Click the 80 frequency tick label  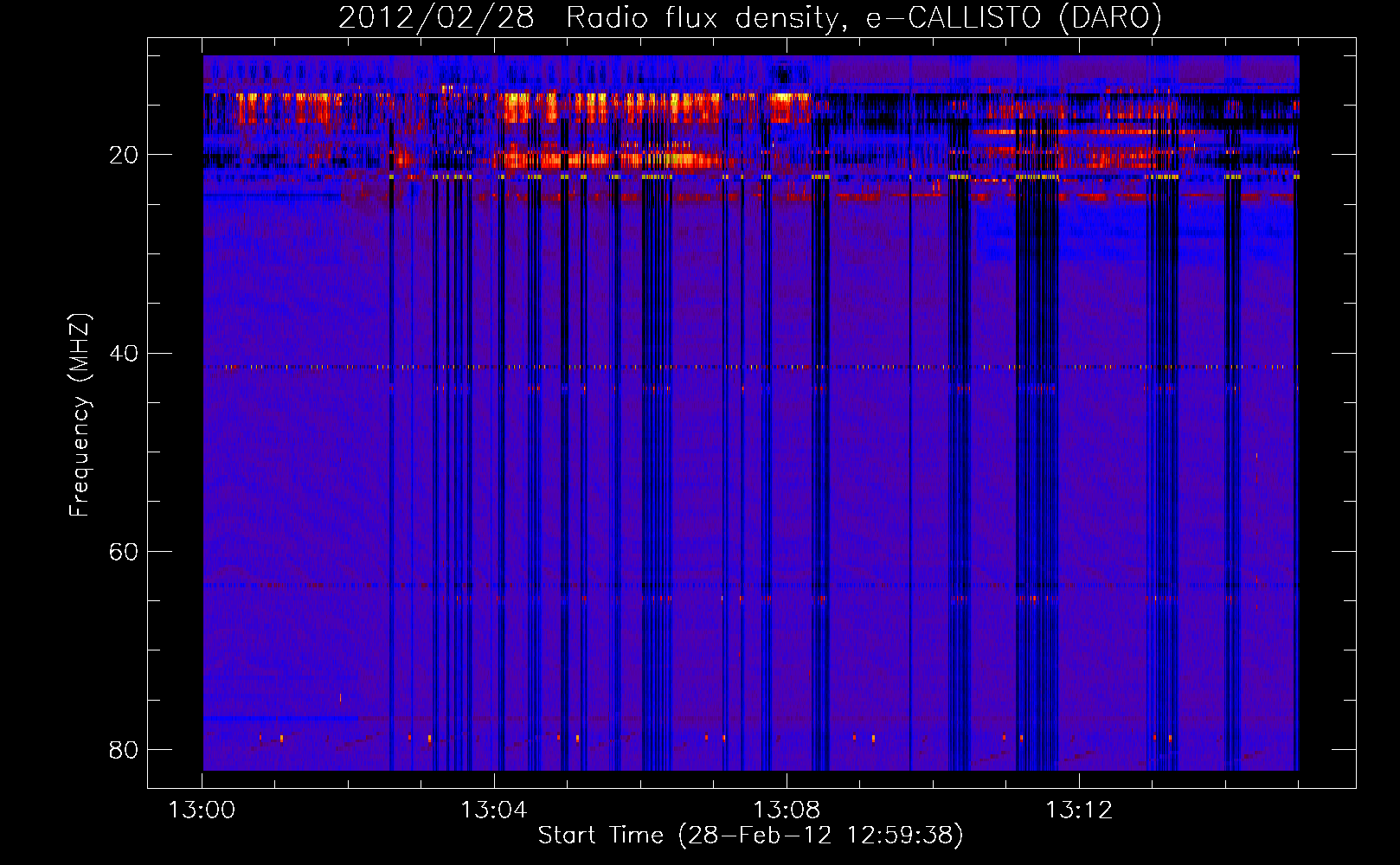[124, 749]
